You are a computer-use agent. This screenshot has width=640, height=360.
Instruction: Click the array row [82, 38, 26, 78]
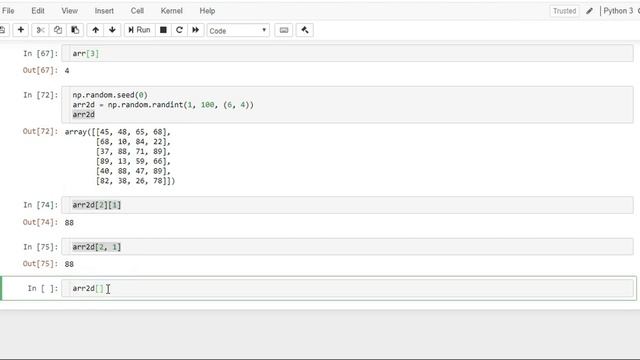coord(133,180)
